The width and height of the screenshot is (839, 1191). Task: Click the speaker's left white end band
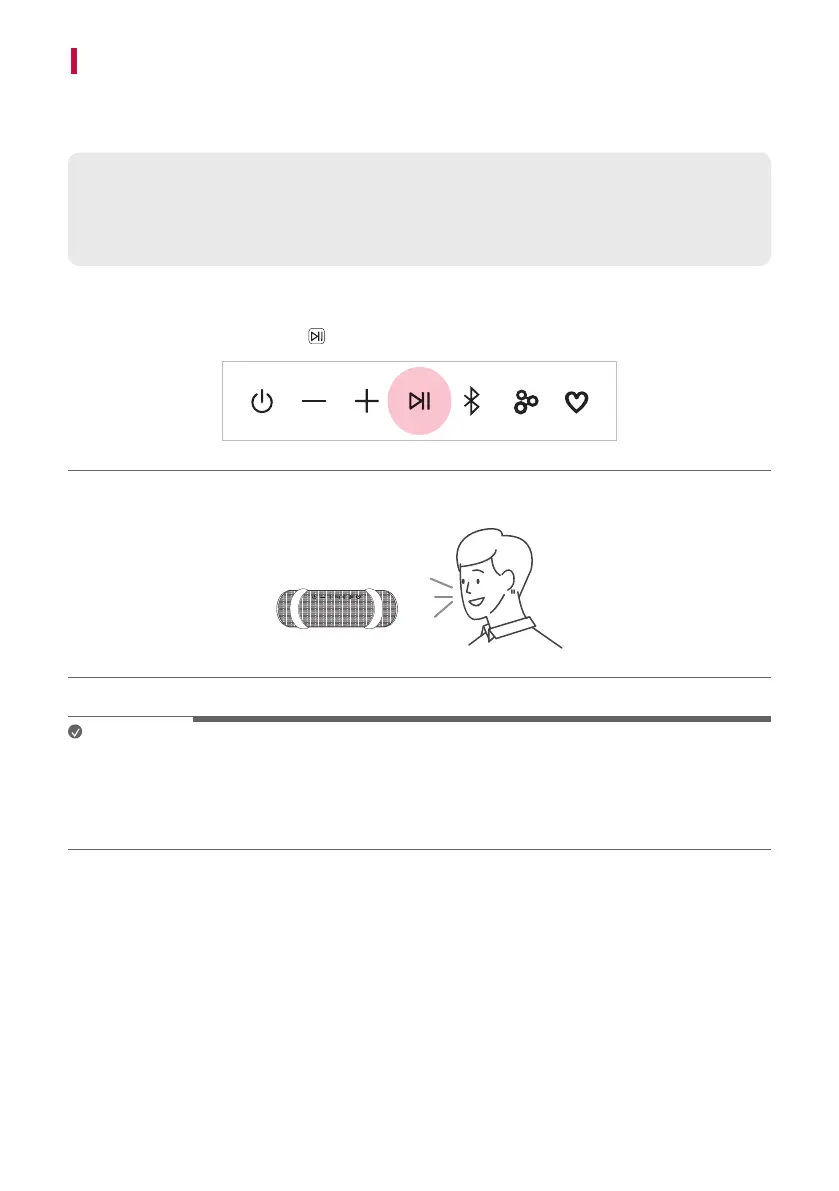tap(301, 608)
